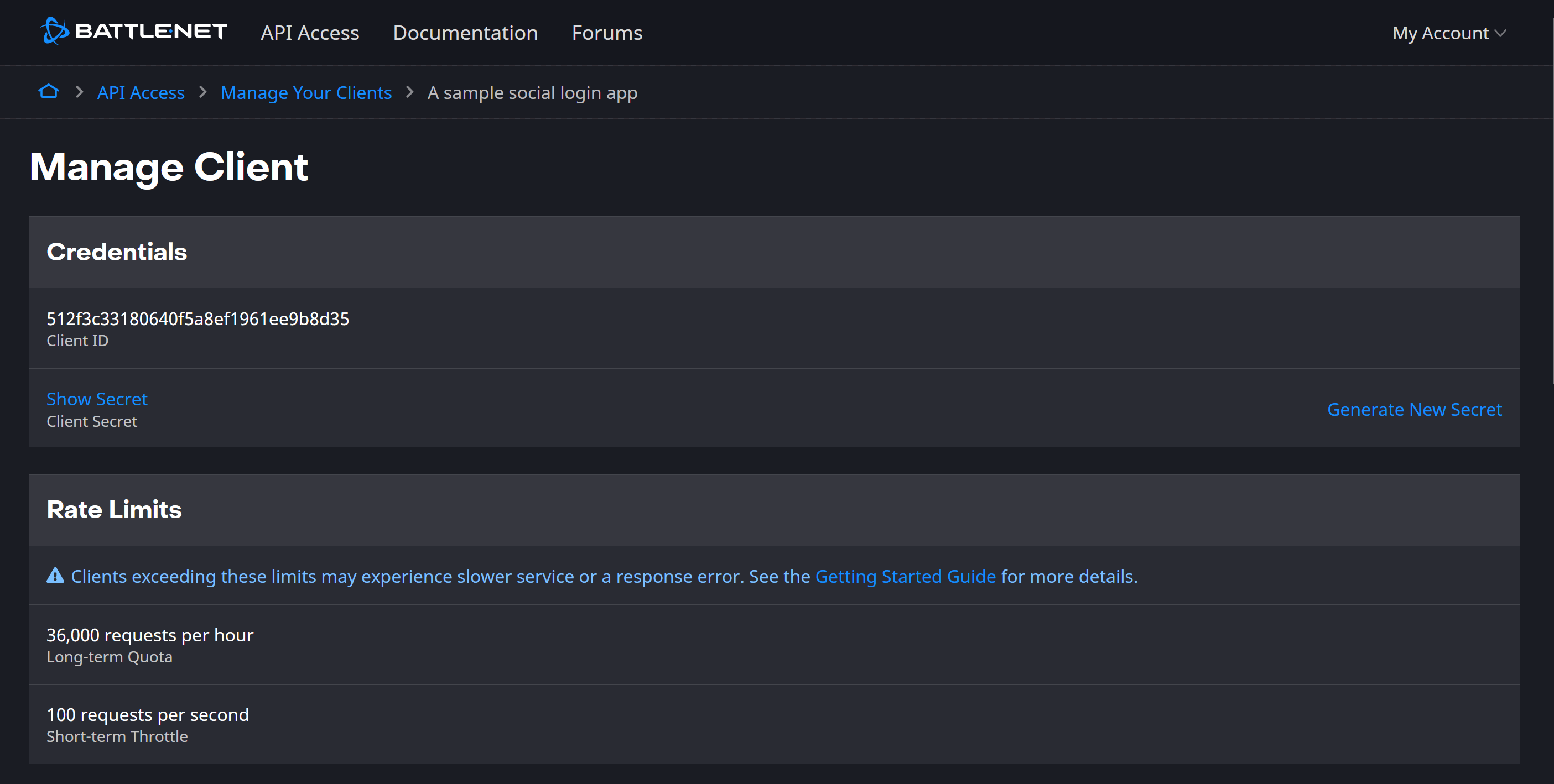
Task: Go to Manage Your Clients breadcrumb
Action: [x=306, y=92]
